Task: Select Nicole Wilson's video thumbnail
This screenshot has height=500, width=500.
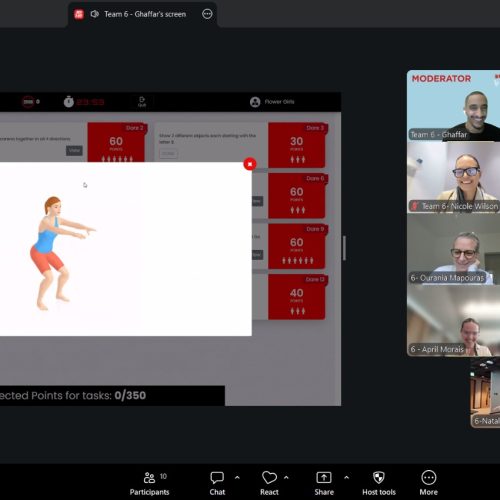Action: coord(453,177)
